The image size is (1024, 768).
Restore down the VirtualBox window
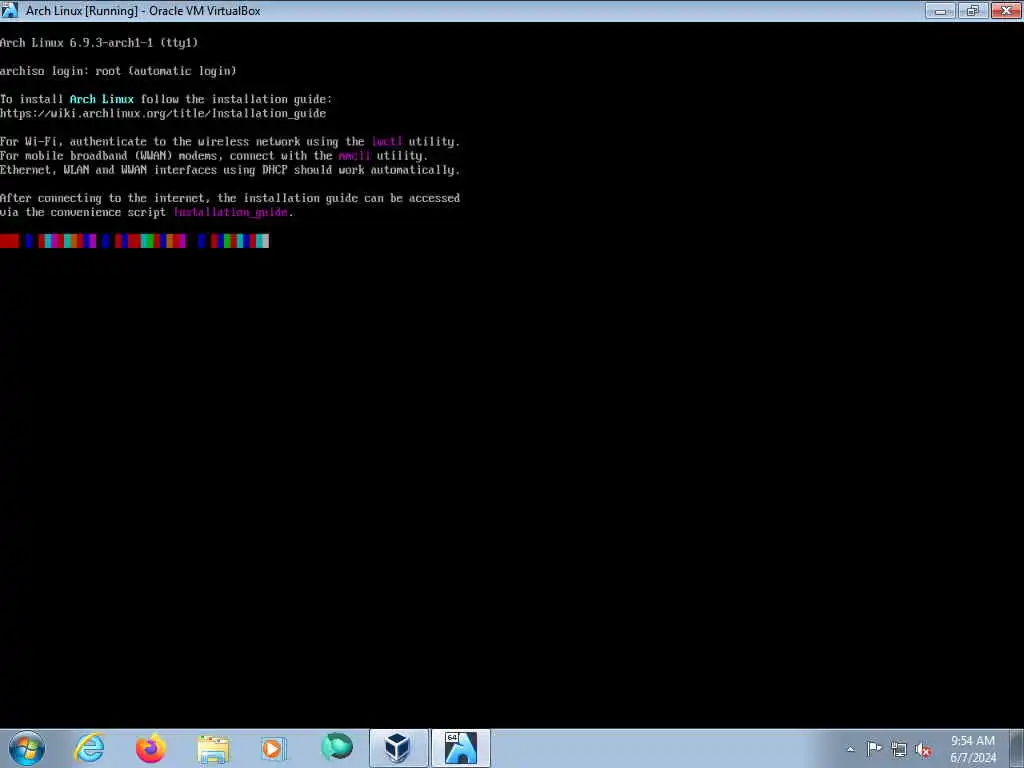[973, 10]
